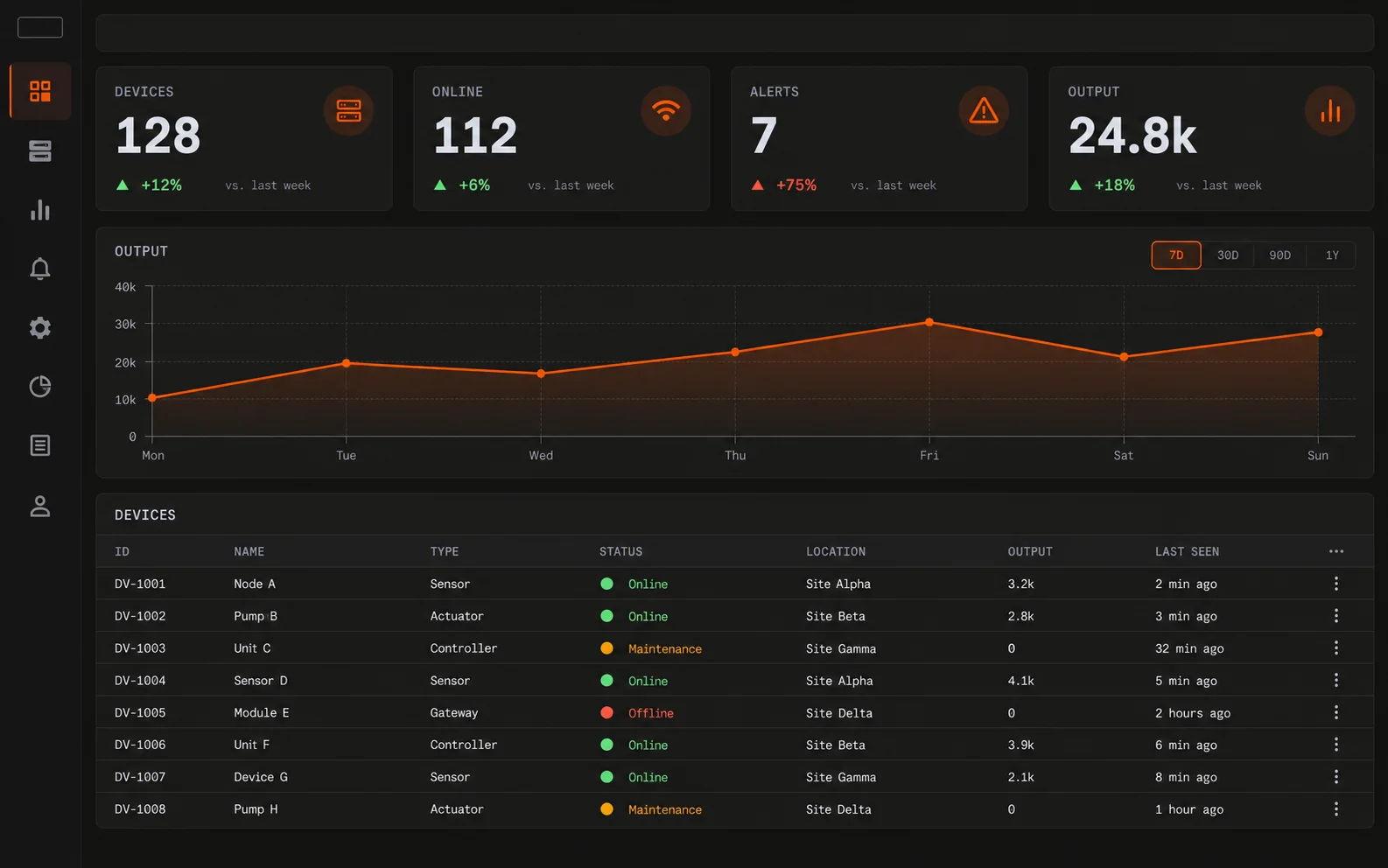This screenshot has width=1388, height=868.
Task: Click the Offline status of Module E
Action: point(651,713)
